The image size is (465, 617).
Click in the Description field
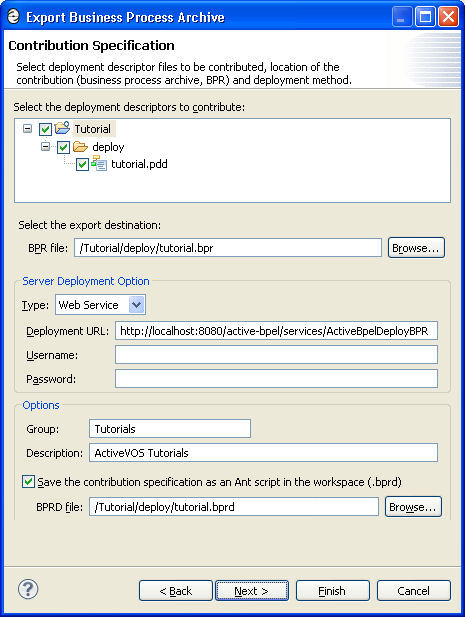(x=263, y=453)
